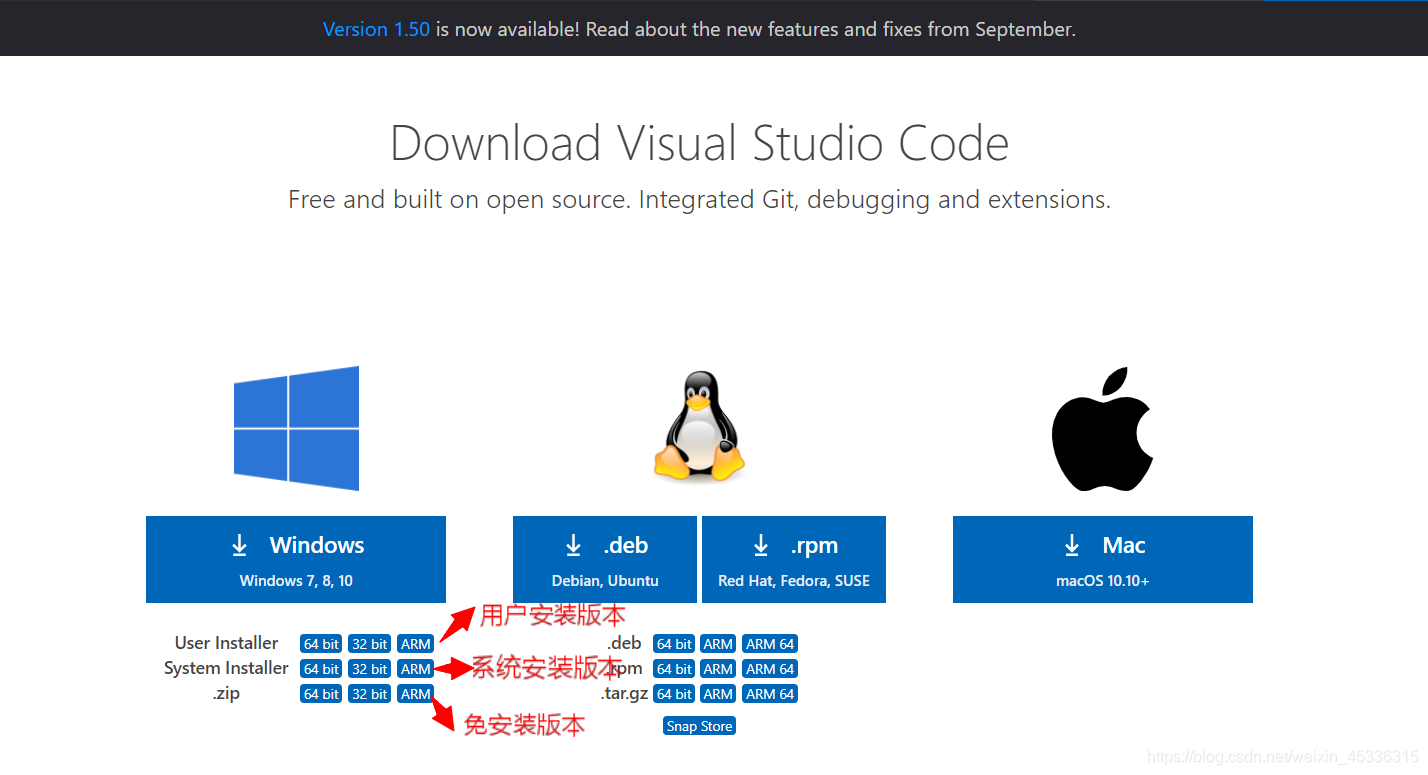Viewport: 1428px width, 775px height.
Task: Download the .tar.gz ARM 64 archive
Action: 770,694
